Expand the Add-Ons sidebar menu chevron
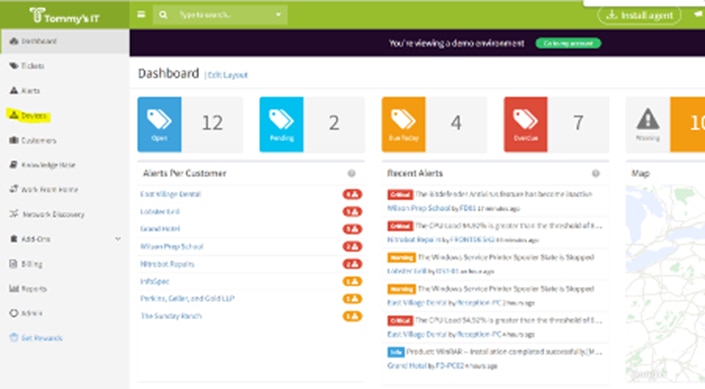Viewport: 705px width, 389px height. click(118, 239)
